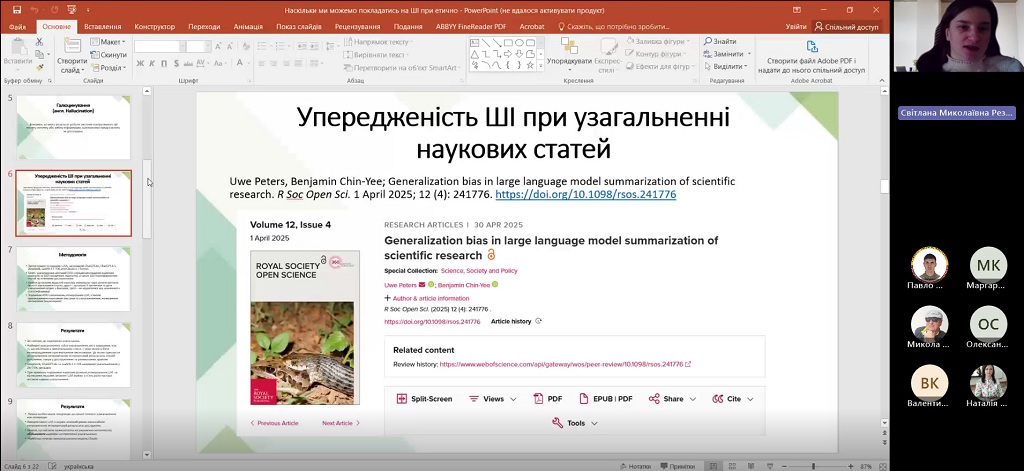Click the Find (Знайти) magnifier icon
The width and height of the screenshot is (1024, 471).
[x=707, y=42]
